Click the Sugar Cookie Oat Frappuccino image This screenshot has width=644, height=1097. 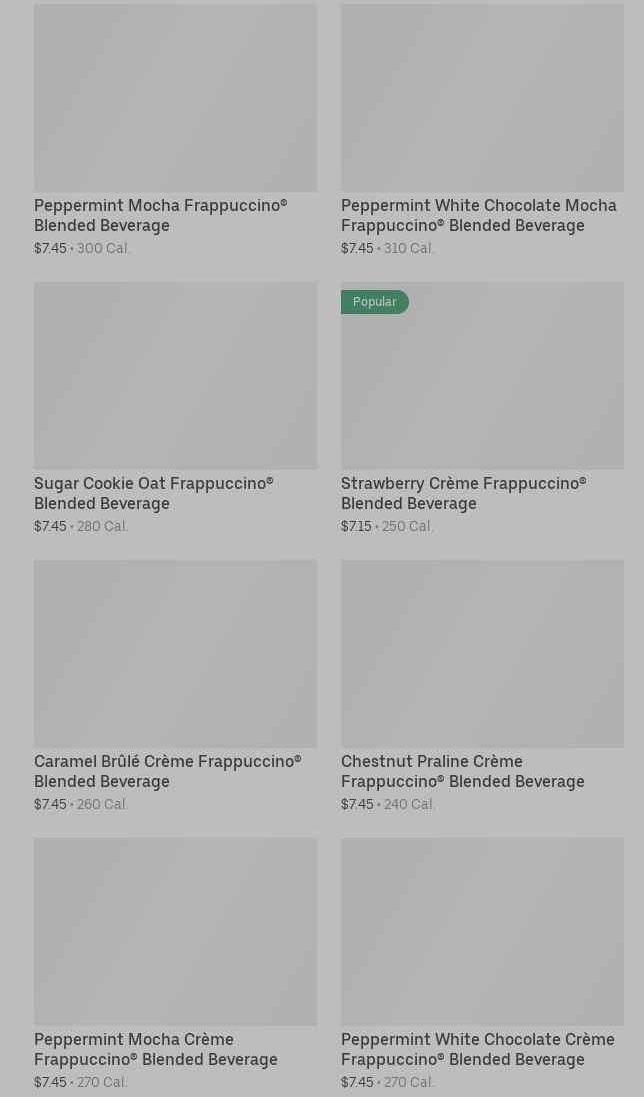click(175, 375)
